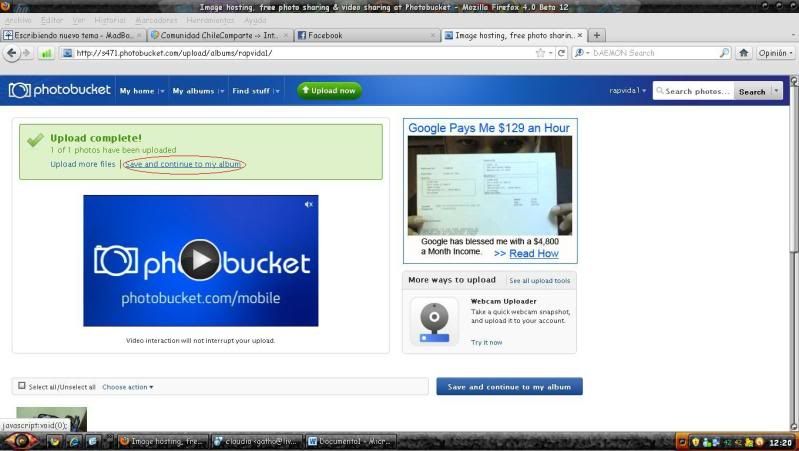This screenshot has height=451, width=799.
Task: Switch to the Facebook tab
Action: [366, 35]
